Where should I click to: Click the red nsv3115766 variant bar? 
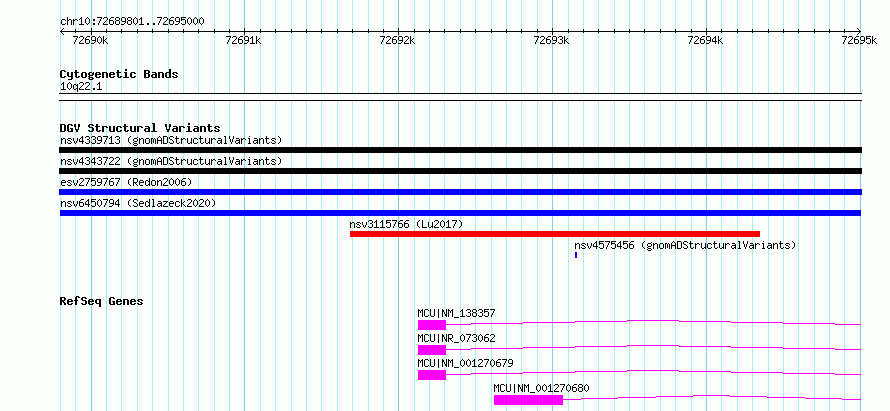point(555,234)
